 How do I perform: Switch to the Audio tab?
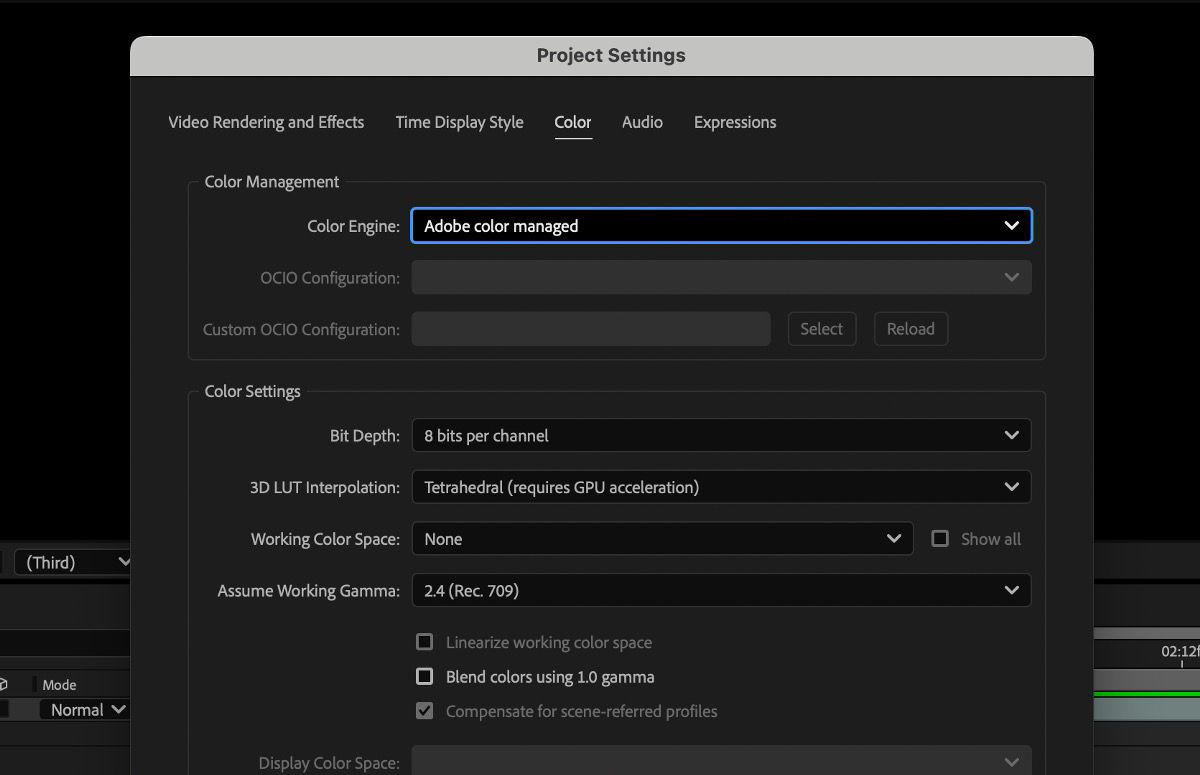click(641, 122)
